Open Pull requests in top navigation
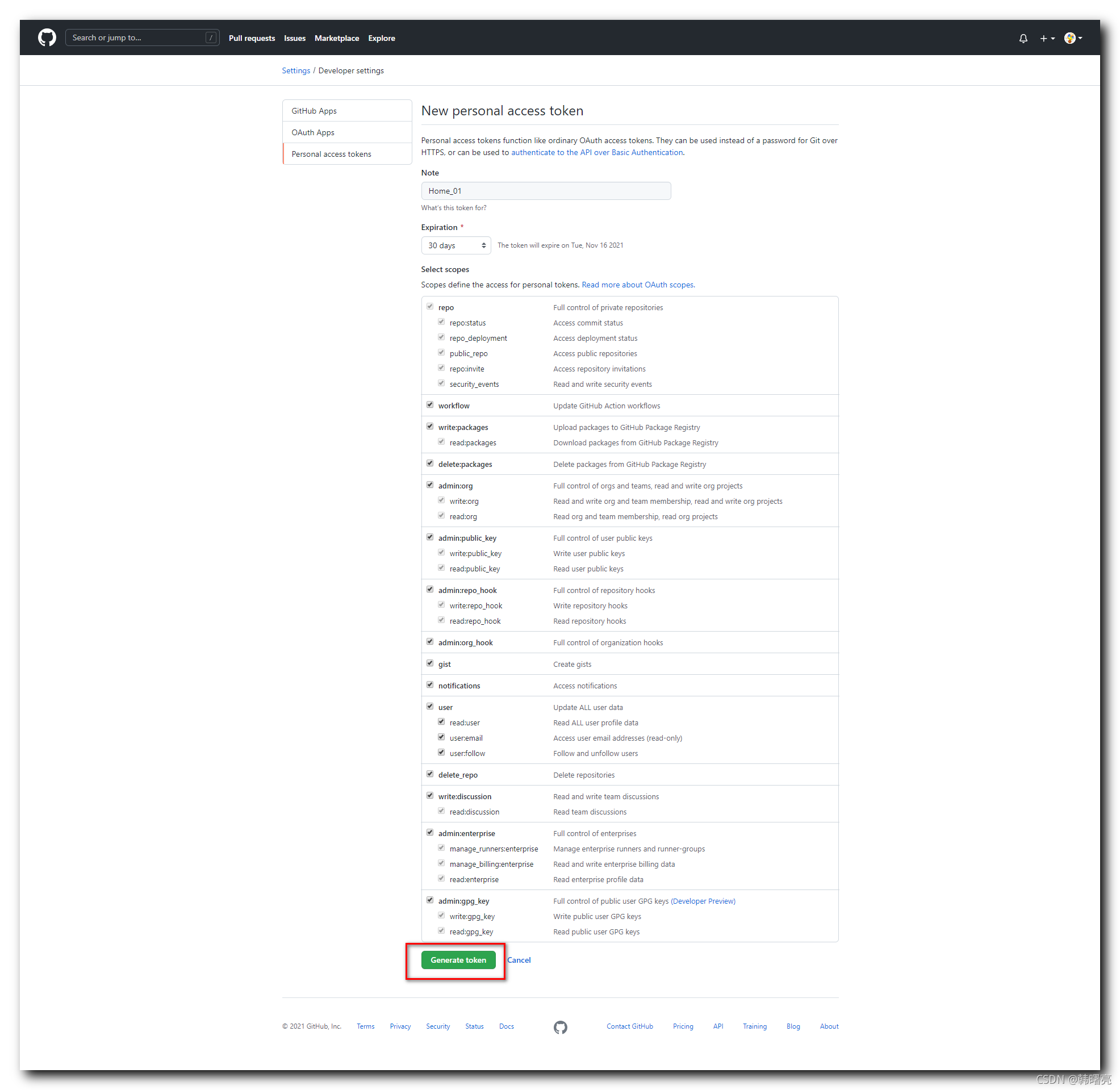This screenshot has width=1120, height=1090. 251,39
